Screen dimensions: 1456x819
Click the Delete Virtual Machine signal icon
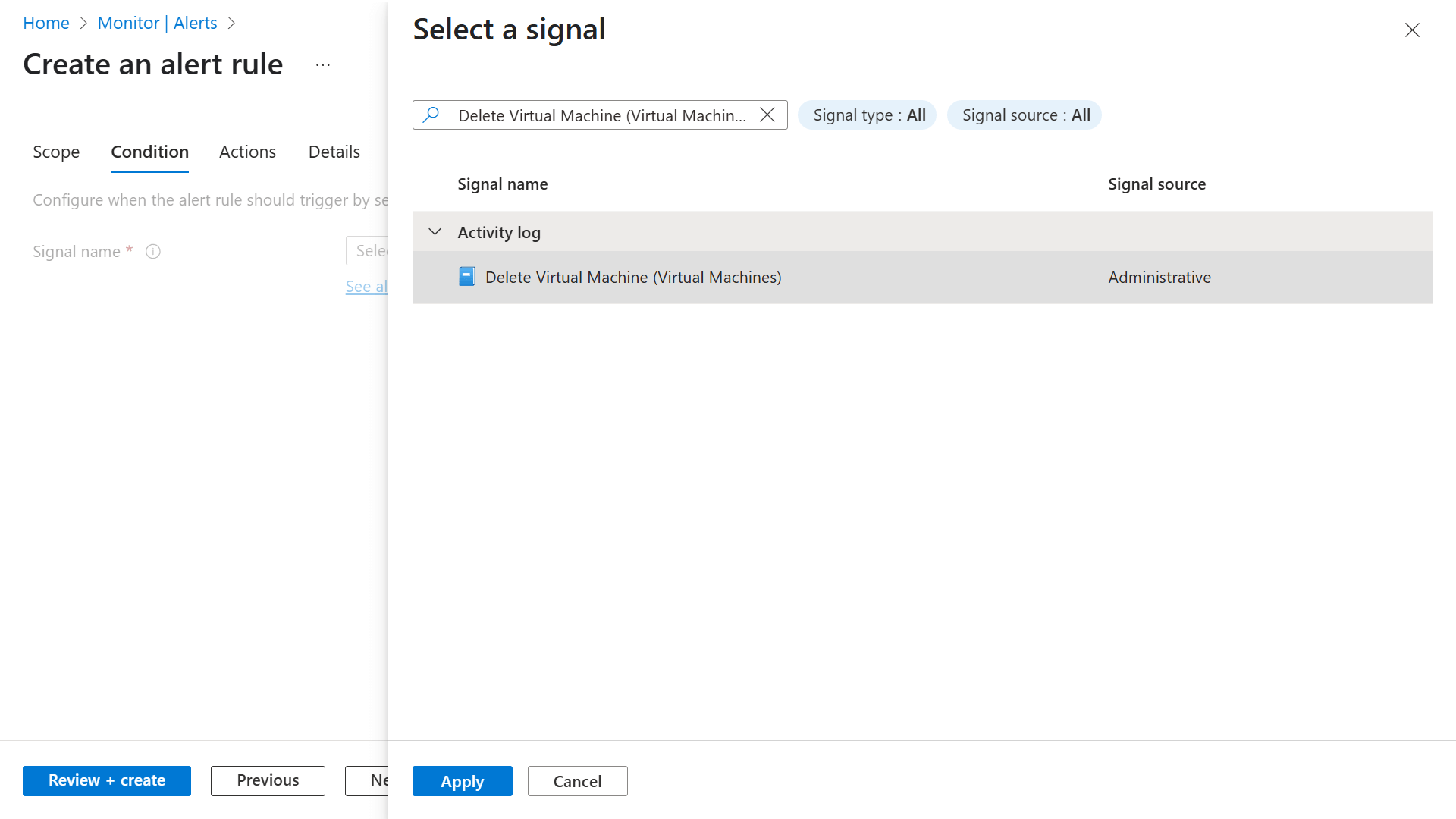tap(467, 277)
